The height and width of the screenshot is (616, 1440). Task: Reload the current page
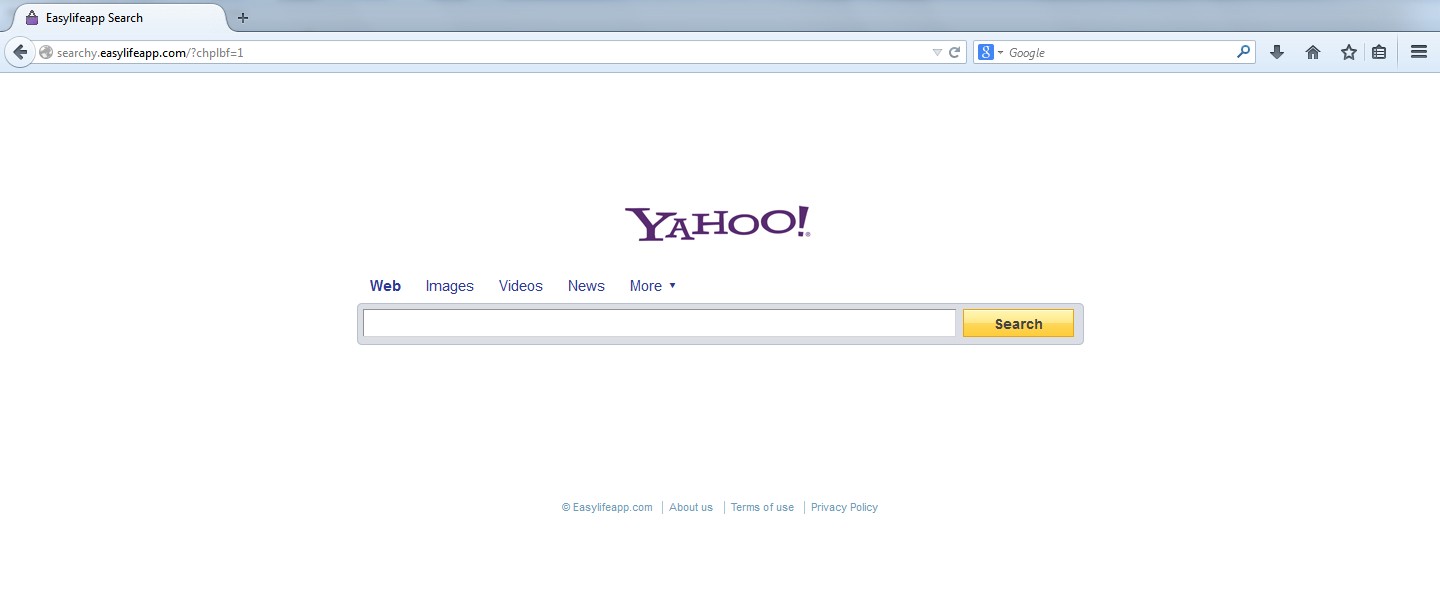click(954, 53)
